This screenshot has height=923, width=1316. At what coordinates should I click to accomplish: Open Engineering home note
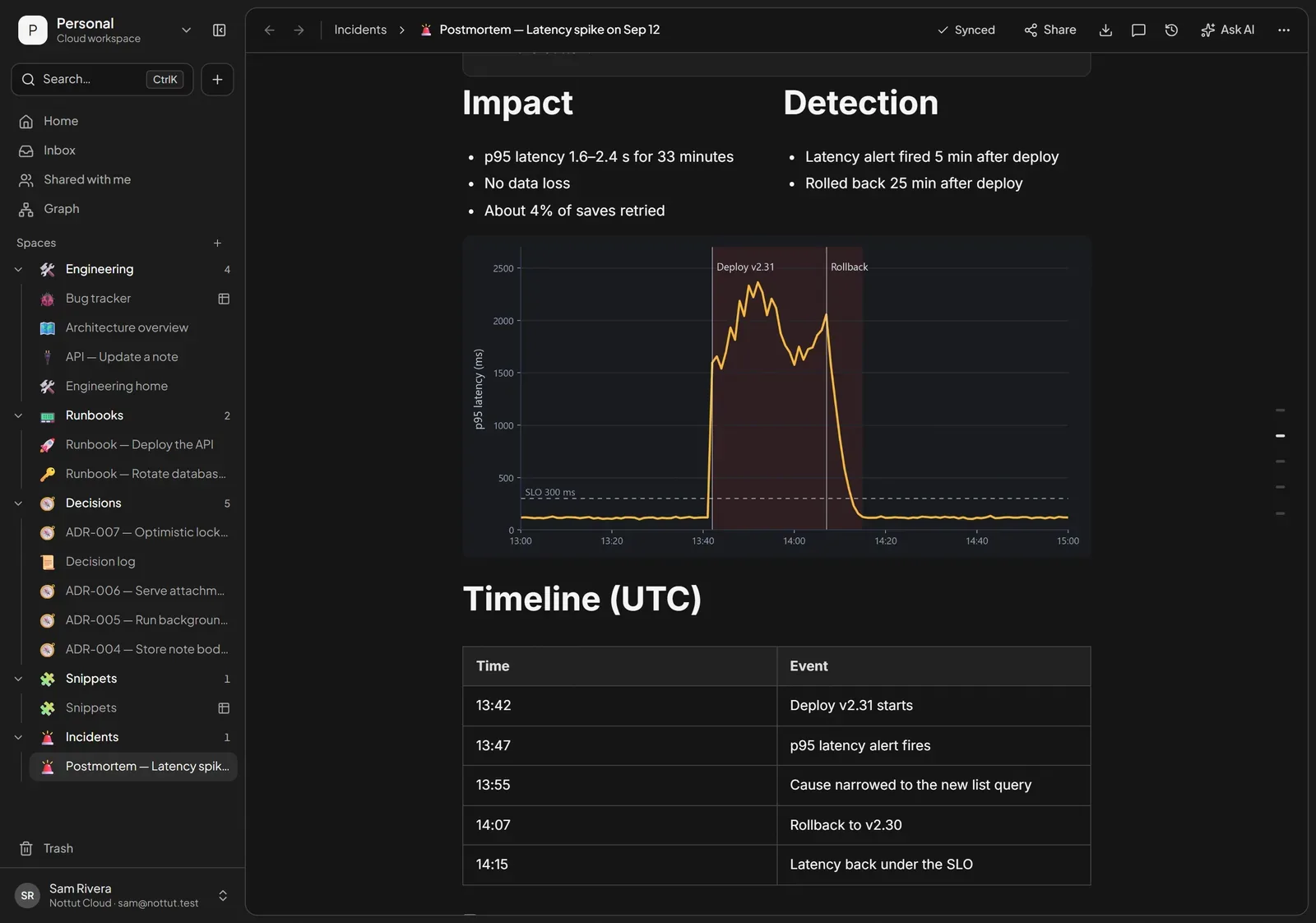[x=133, y=387]
